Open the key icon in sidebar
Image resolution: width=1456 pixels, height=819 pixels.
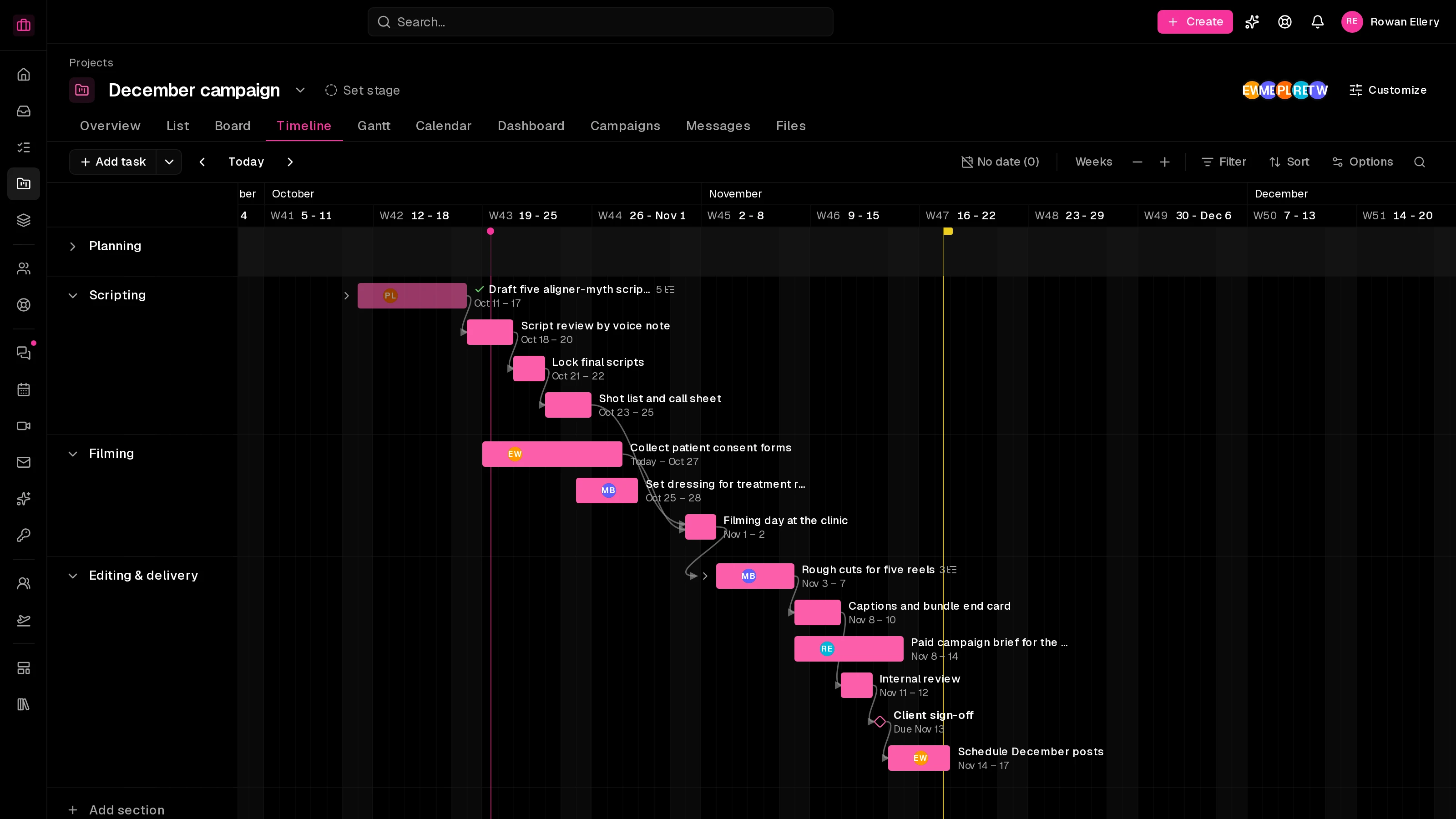[23, 535]
